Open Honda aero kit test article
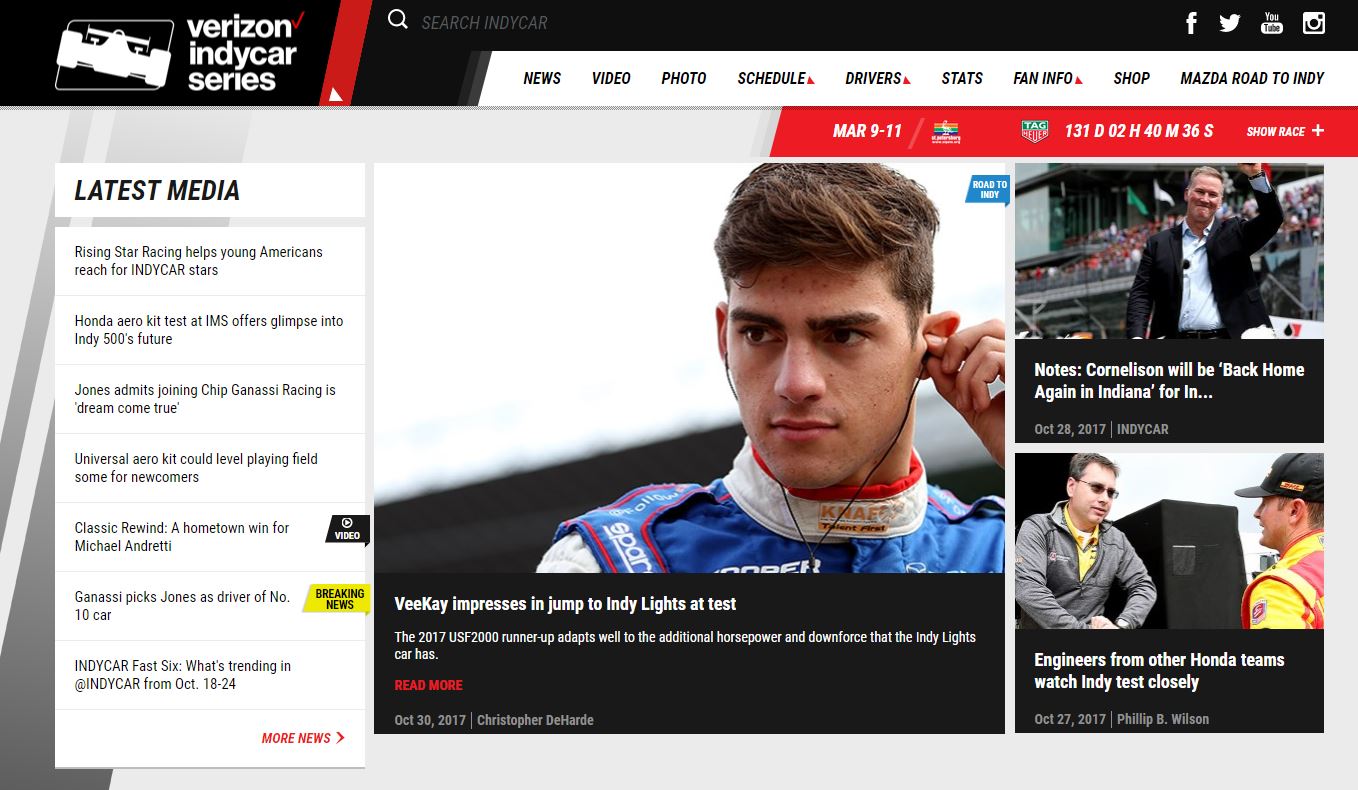 click(210, 330)
